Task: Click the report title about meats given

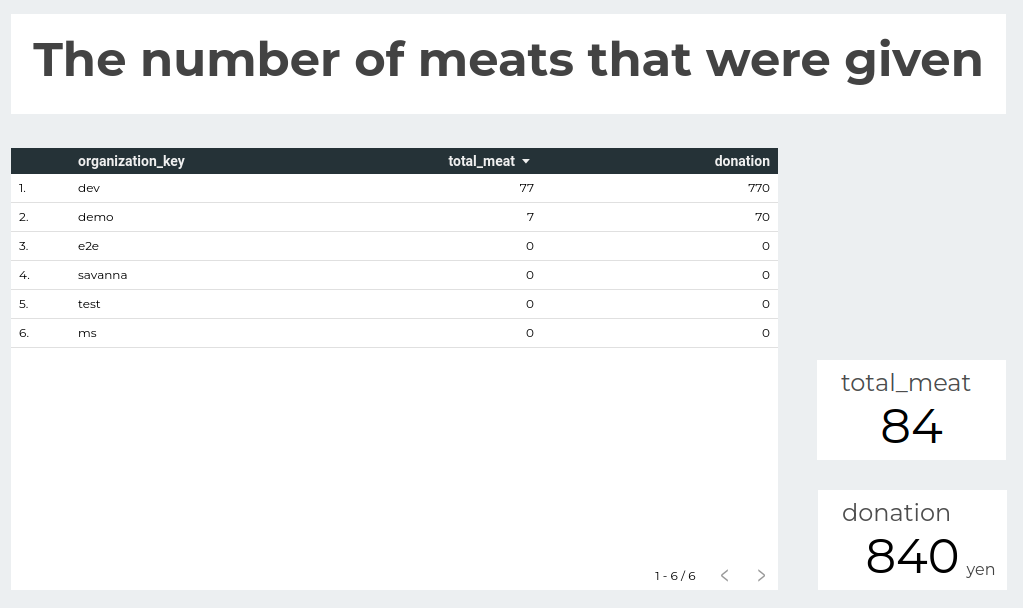Action: [x=508, y=60]
